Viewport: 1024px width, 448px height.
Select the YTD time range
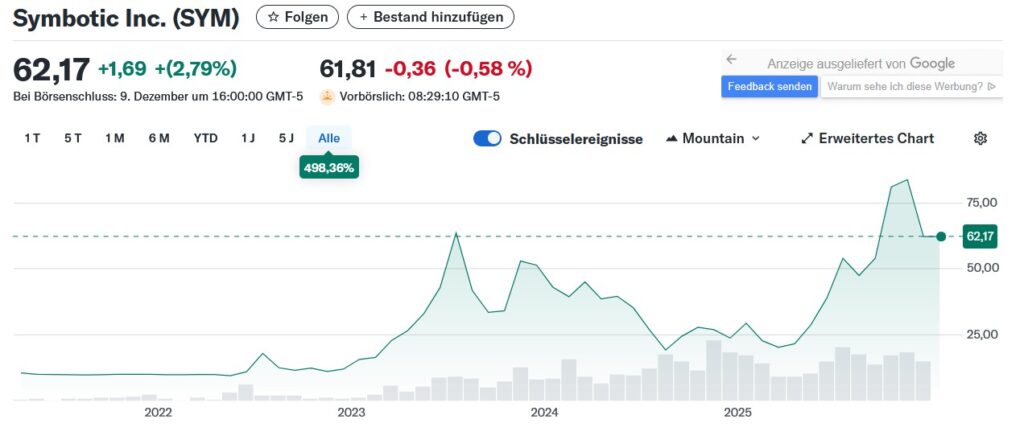click(206, 138)
